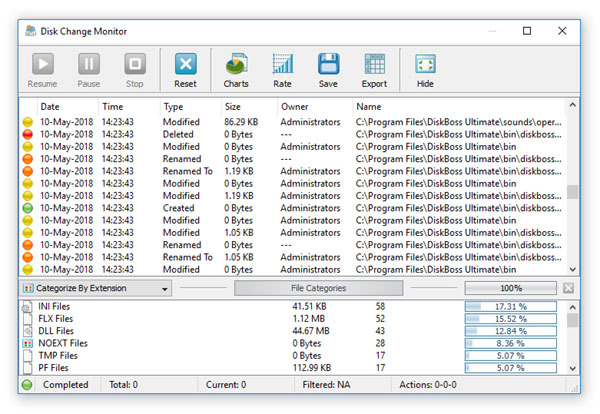Click the 100% progress bar
600x414 pixels.
(511, 288)
